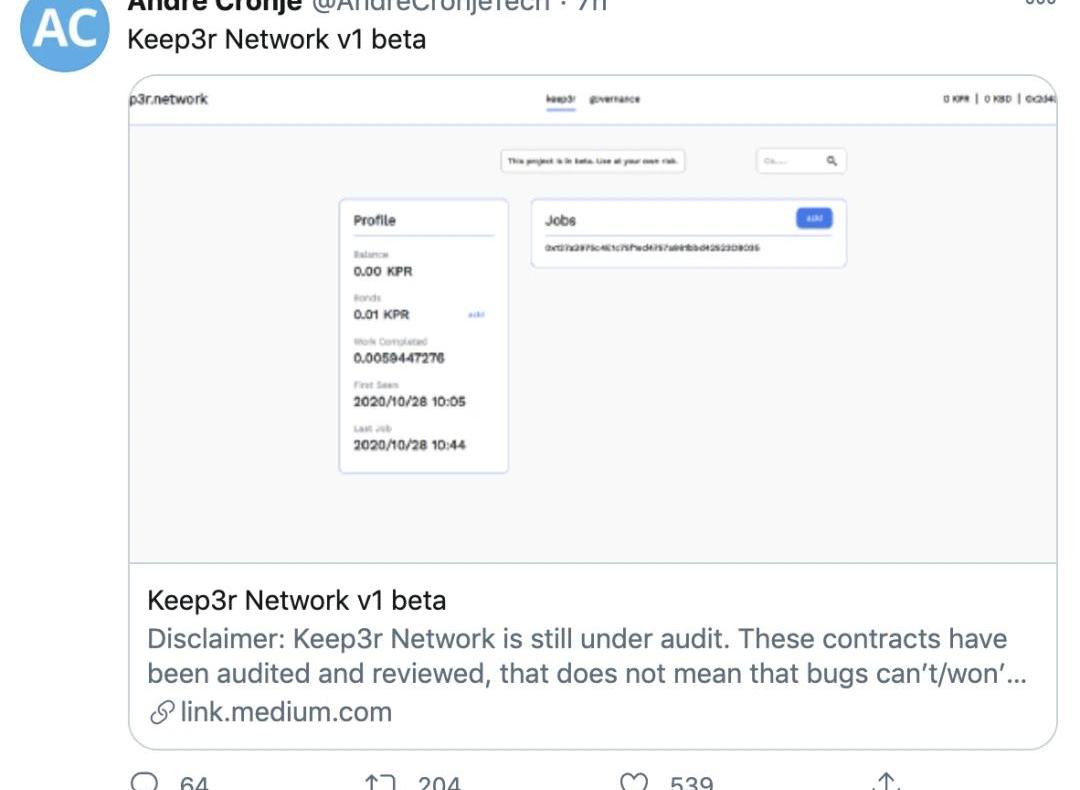Open the tweet's more options ellipsis

tap(1040, 4)
